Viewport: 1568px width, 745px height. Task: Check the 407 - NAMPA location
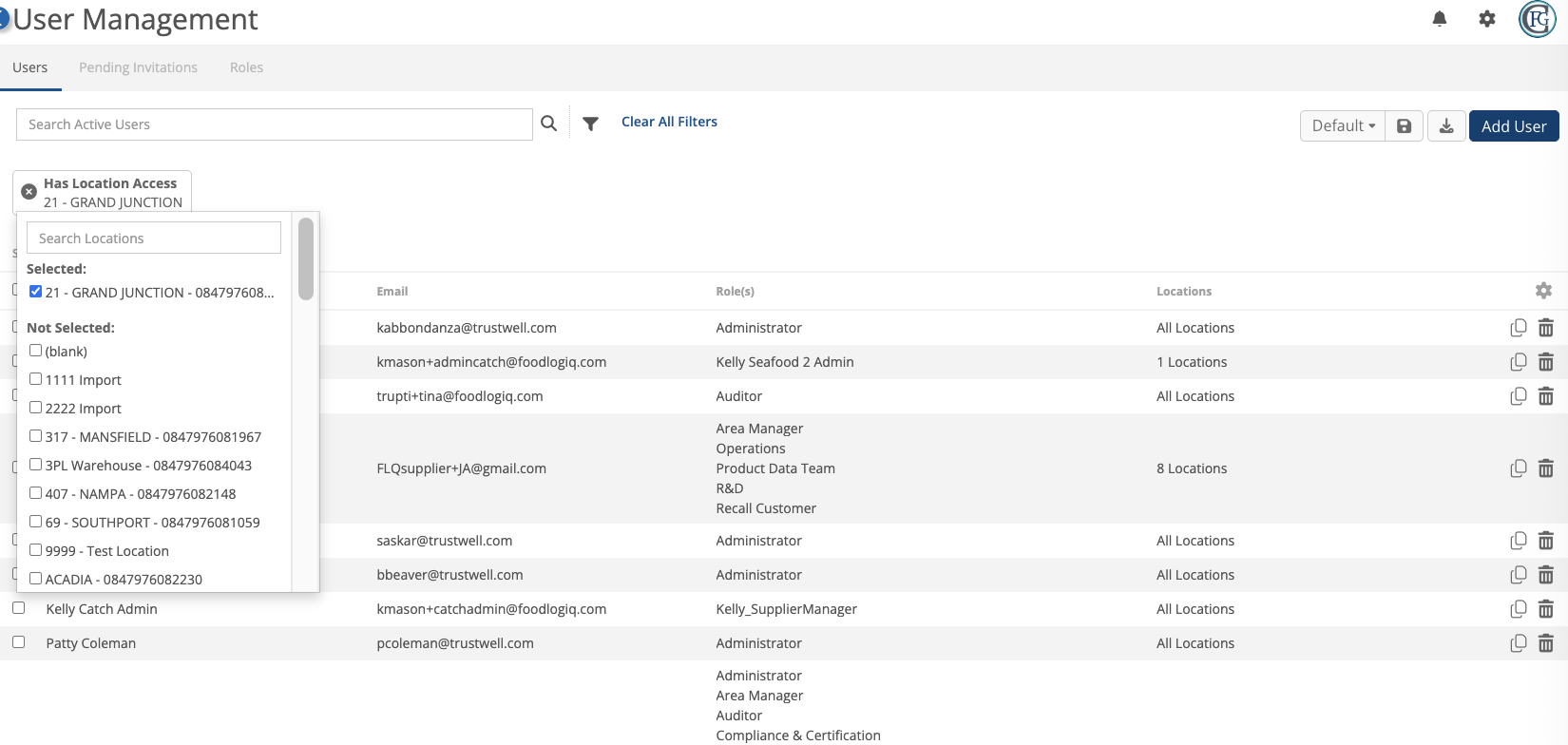(35, 493)
